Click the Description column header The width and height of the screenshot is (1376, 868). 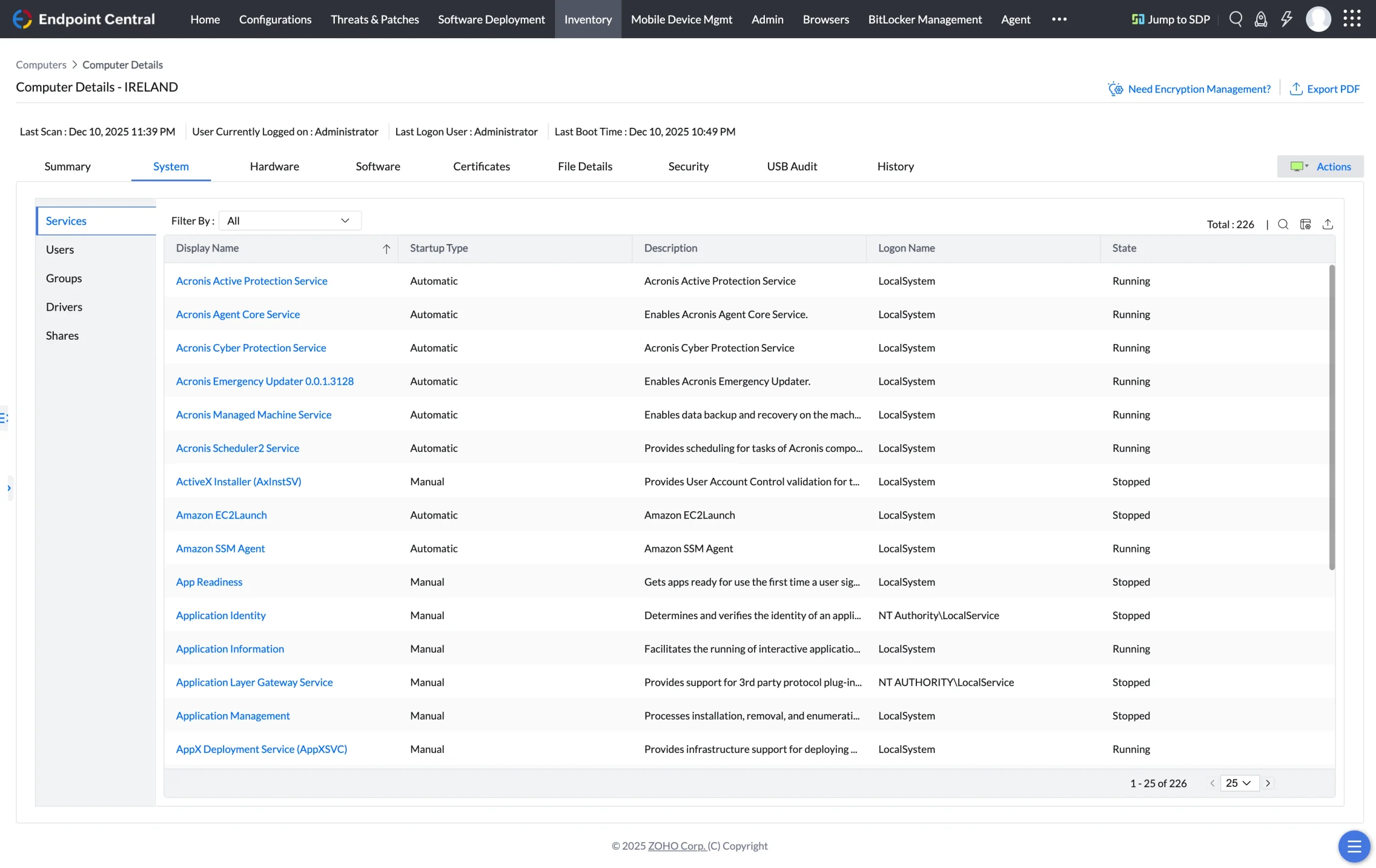749,248
